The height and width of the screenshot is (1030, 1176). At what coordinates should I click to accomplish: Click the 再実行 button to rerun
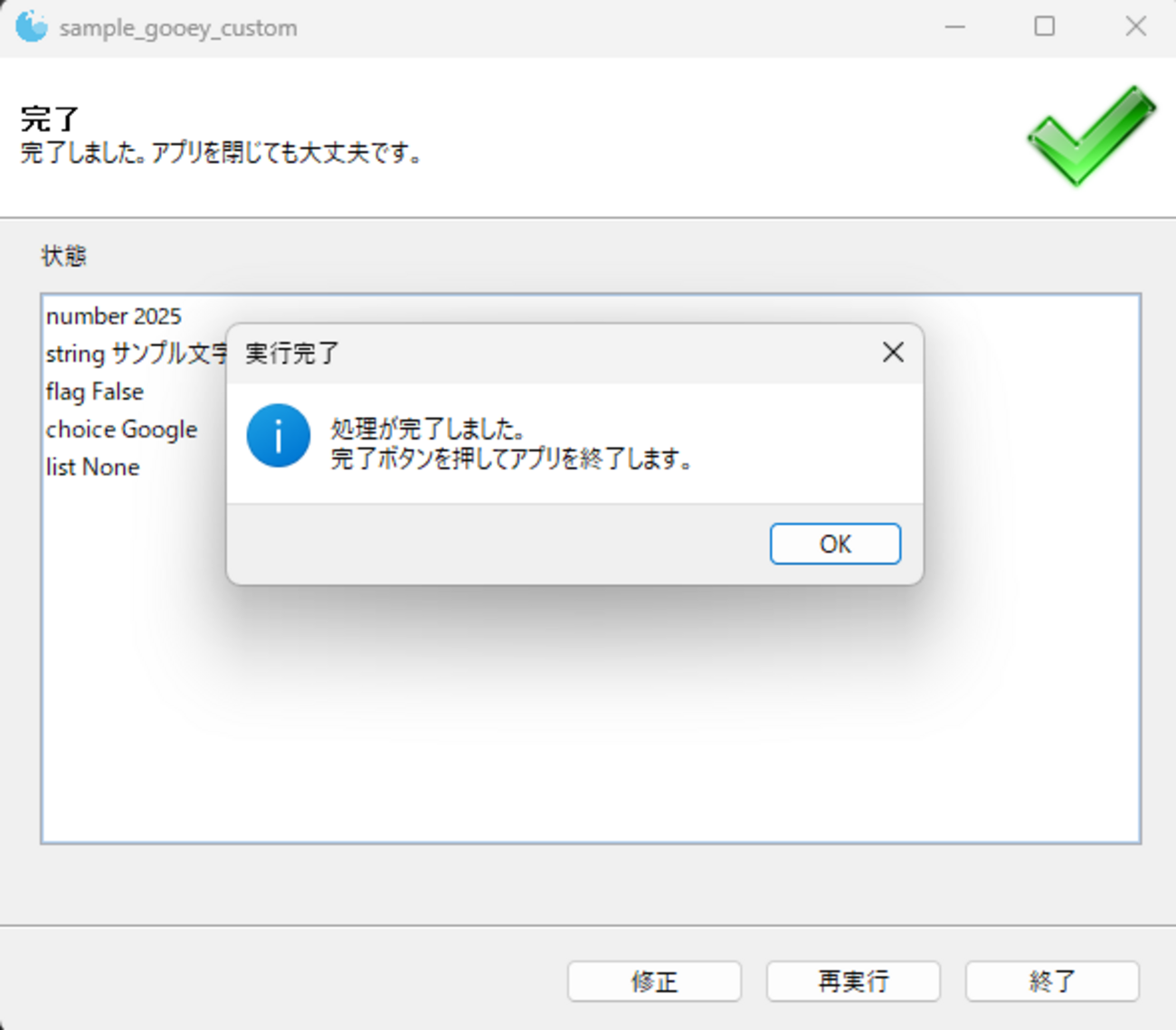click(852, 981)
